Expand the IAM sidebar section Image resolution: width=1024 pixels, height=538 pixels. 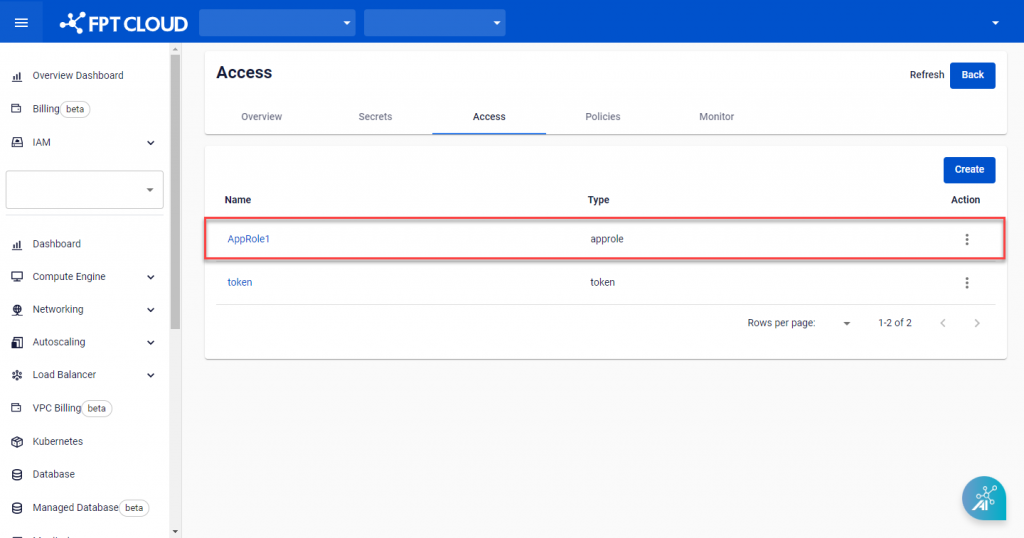click(151, 143)
